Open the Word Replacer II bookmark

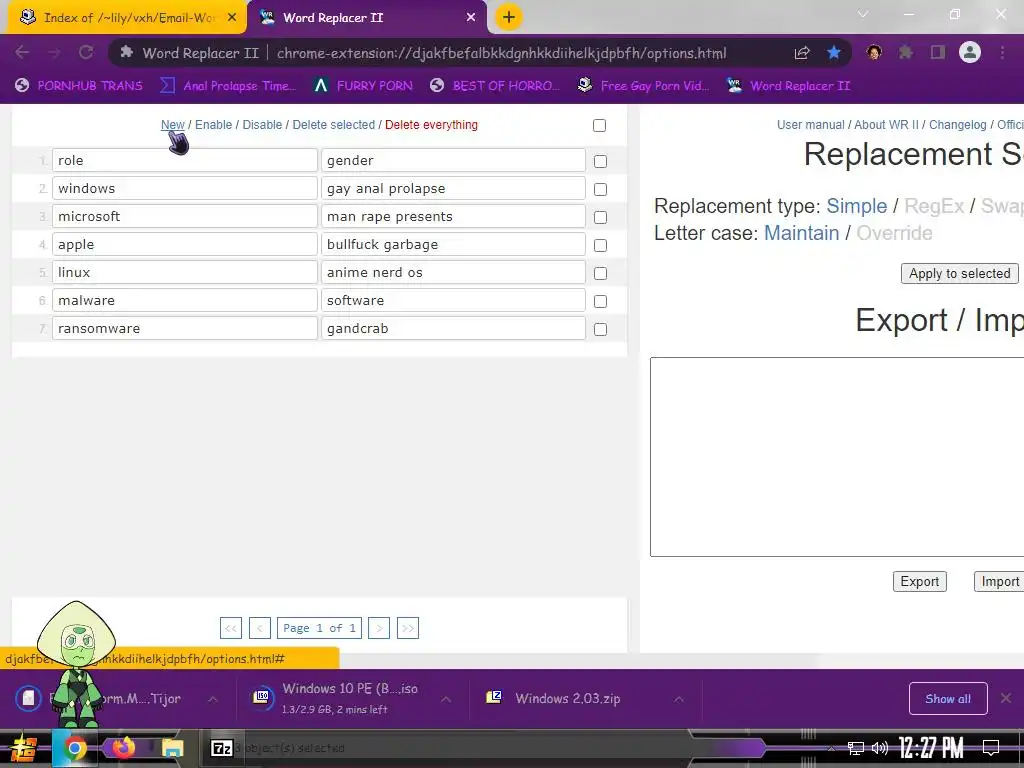(788, 86)
